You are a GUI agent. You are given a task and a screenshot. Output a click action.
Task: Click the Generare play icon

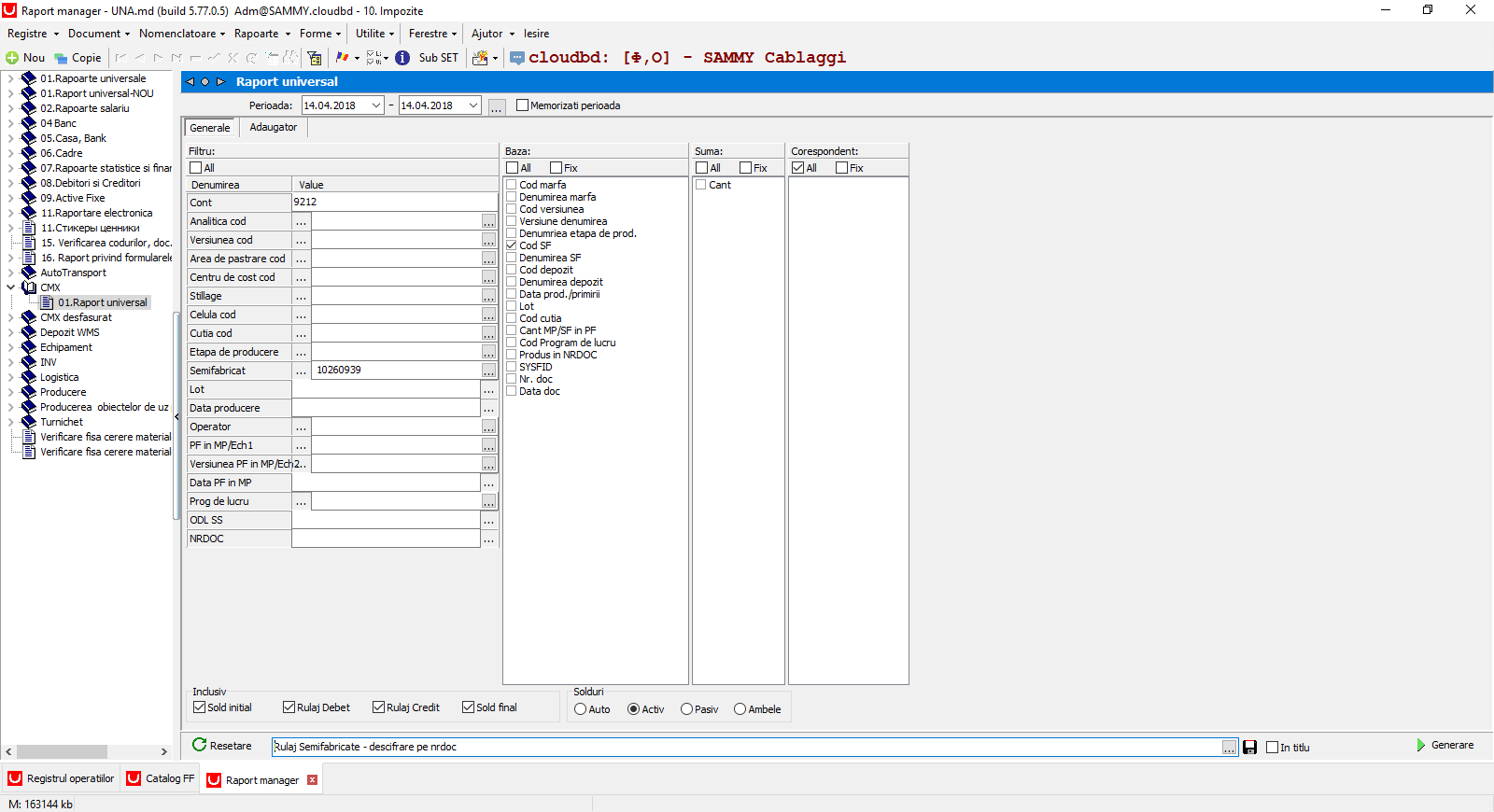click(x=1421, y=745)
